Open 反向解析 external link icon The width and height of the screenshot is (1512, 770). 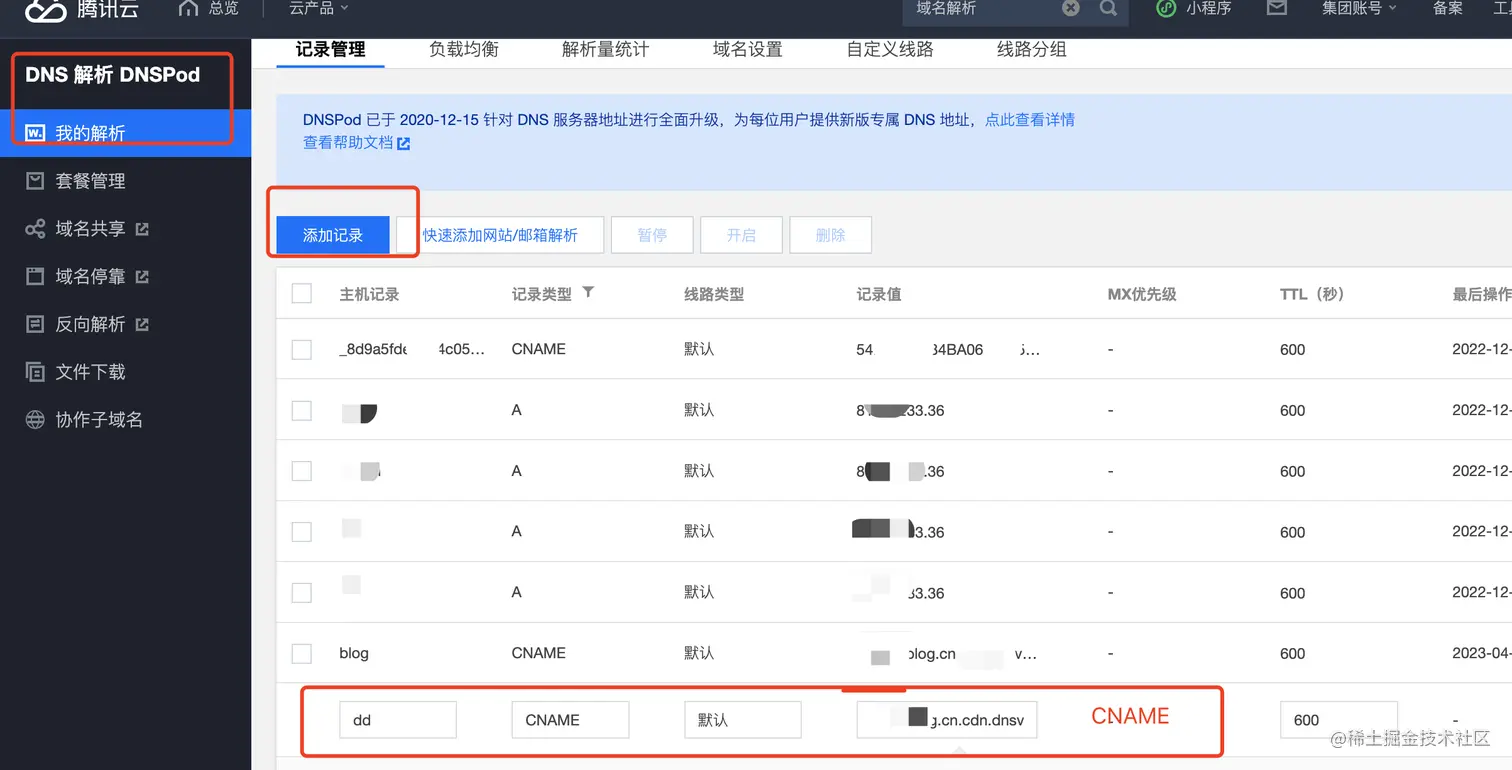(x=142, y=324)
